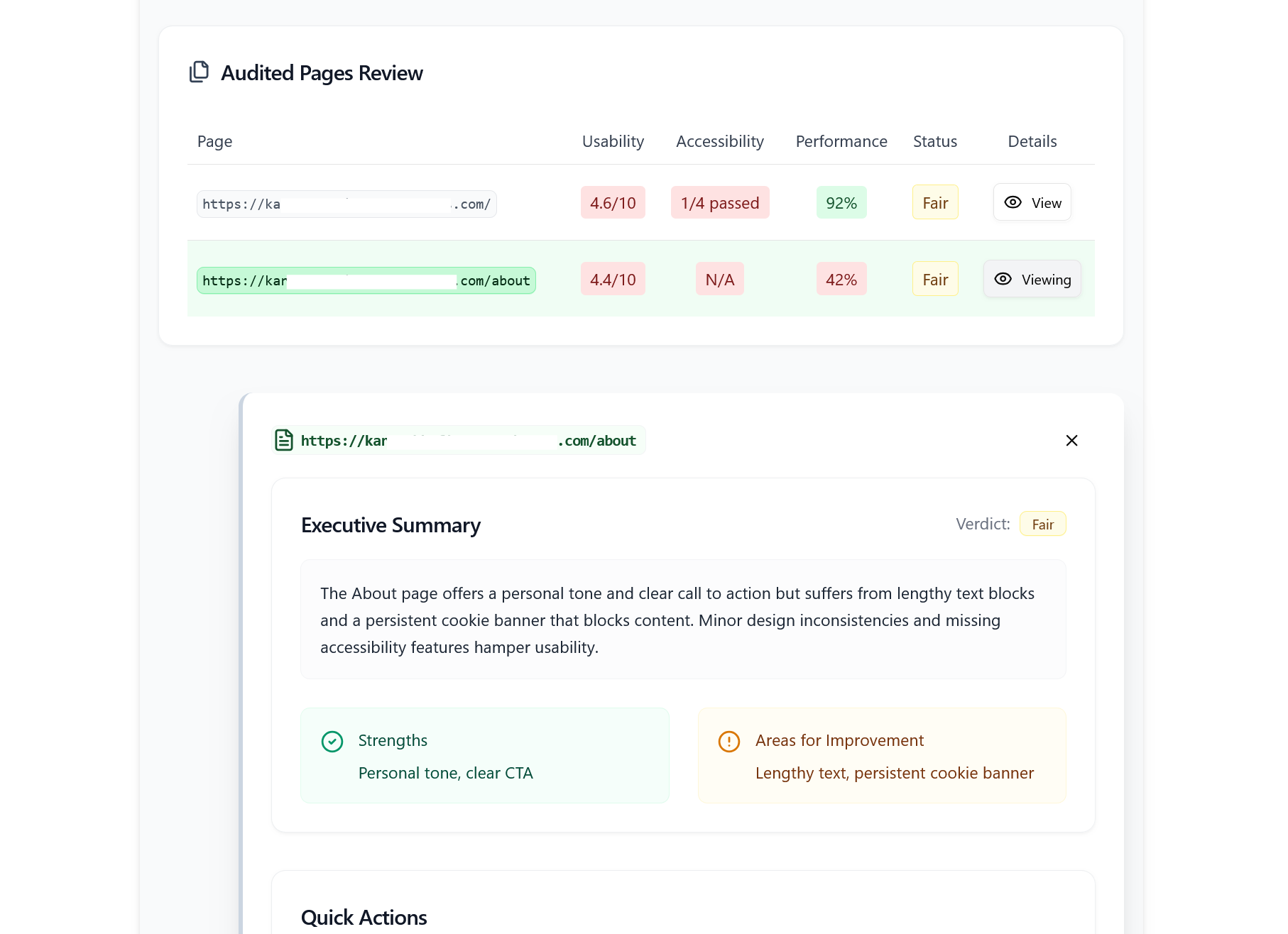Click the green checkmark icon beside Strengths
Screen dimensions: 1288x934
click(x=332, y=742)
